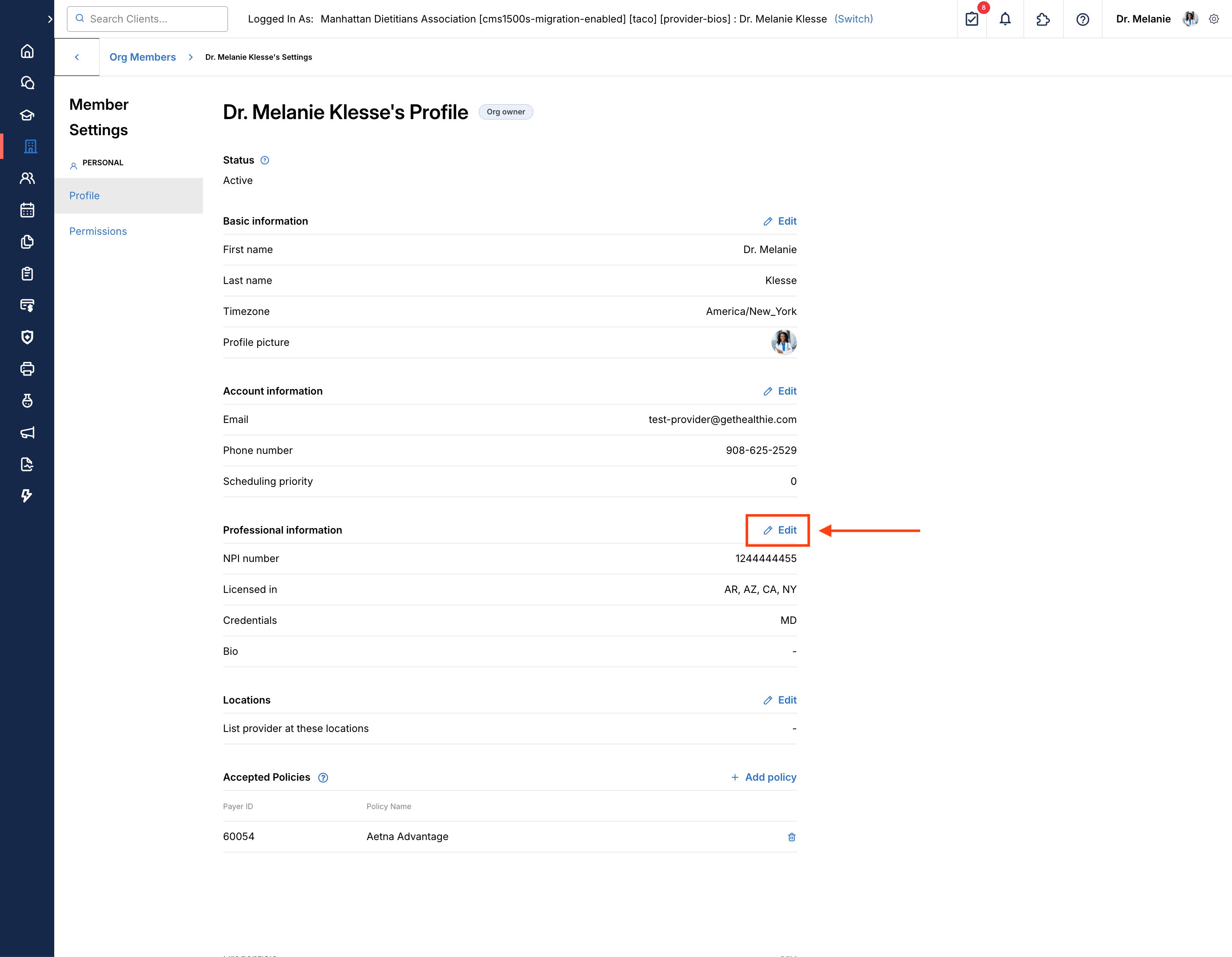Click the Accepted Policies help icon
Image resolution: width=1232 pixels, height=957 pixels.
tap(323, 778)
